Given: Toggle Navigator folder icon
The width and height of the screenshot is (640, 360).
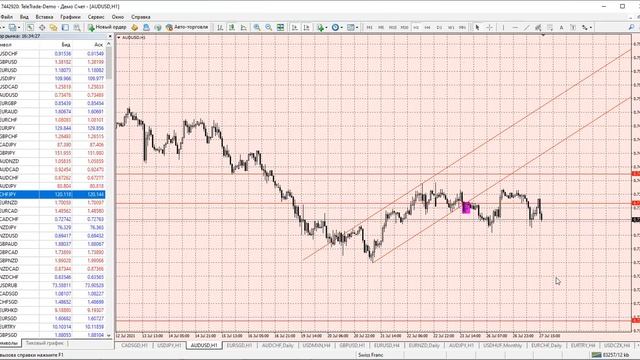Looking at the screenshot, I should point(53,27).
